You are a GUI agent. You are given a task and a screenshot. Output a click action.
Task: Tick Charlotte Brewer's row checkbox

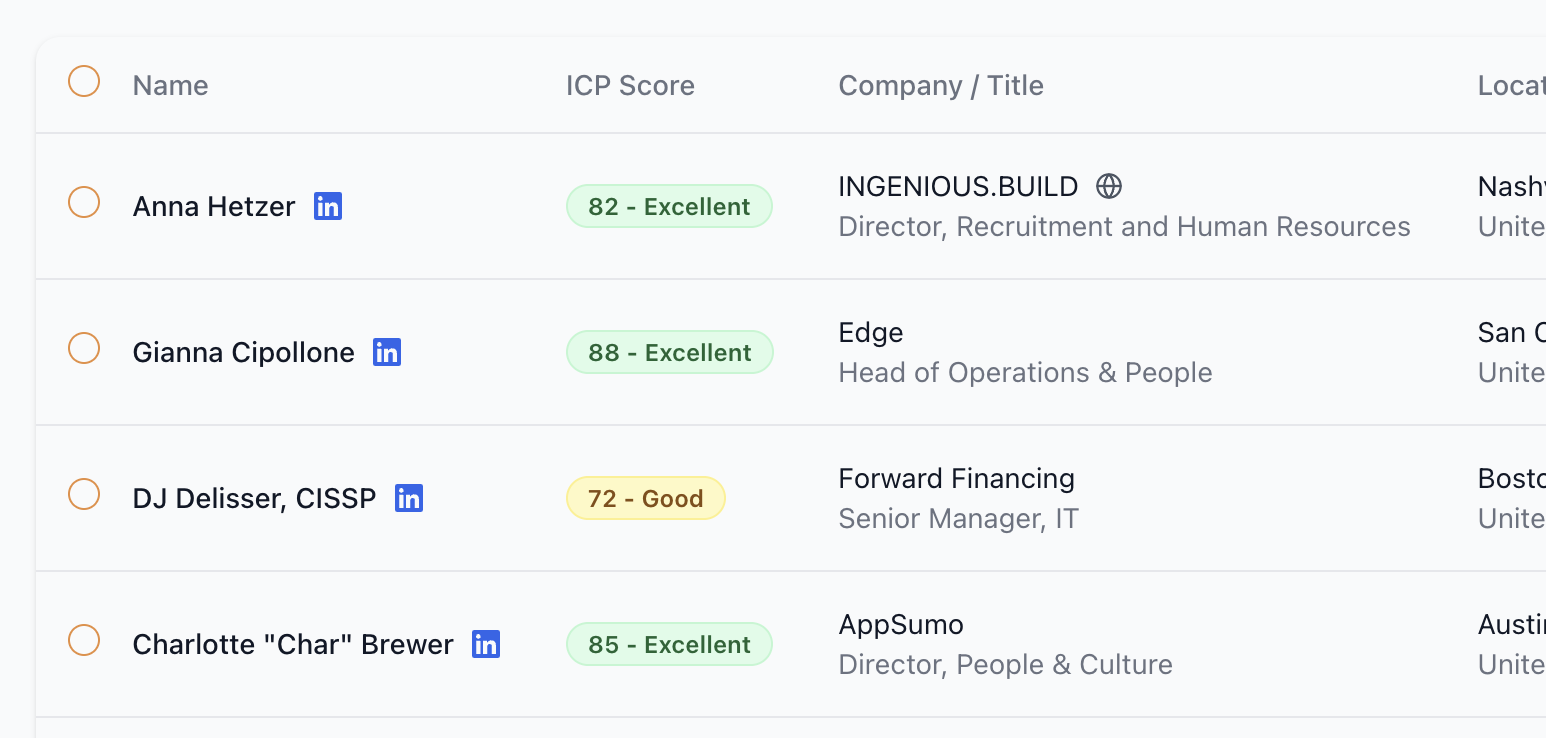click(x=84, y=640)
